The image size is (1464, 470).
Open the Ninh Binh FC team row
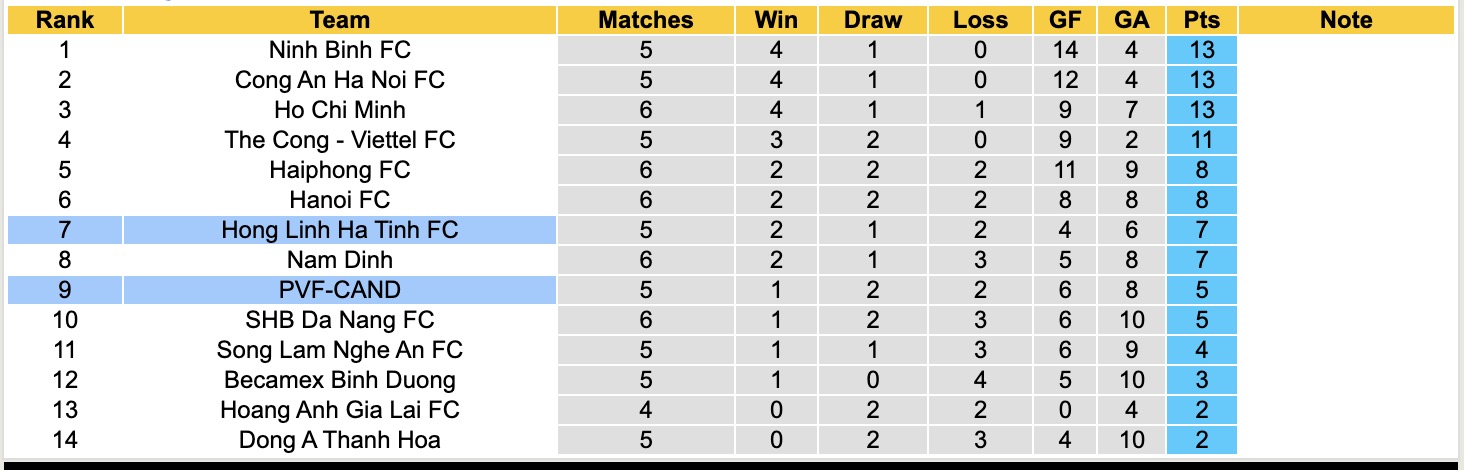[340, 50]
